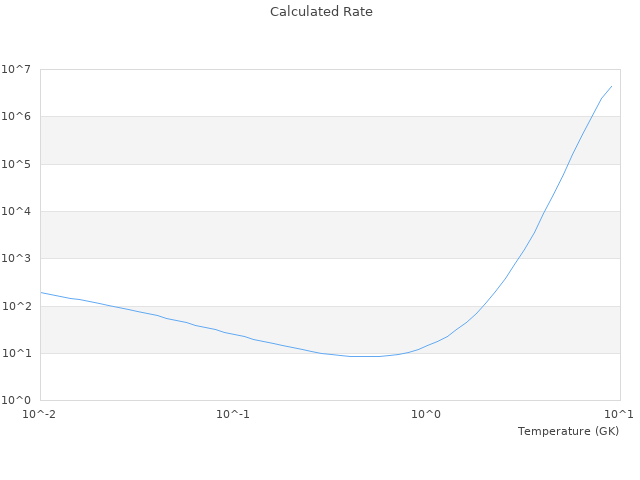Click the curve where it crosses the 10^5 gridline
The image size is (640, 480).
tap(568, 164)
